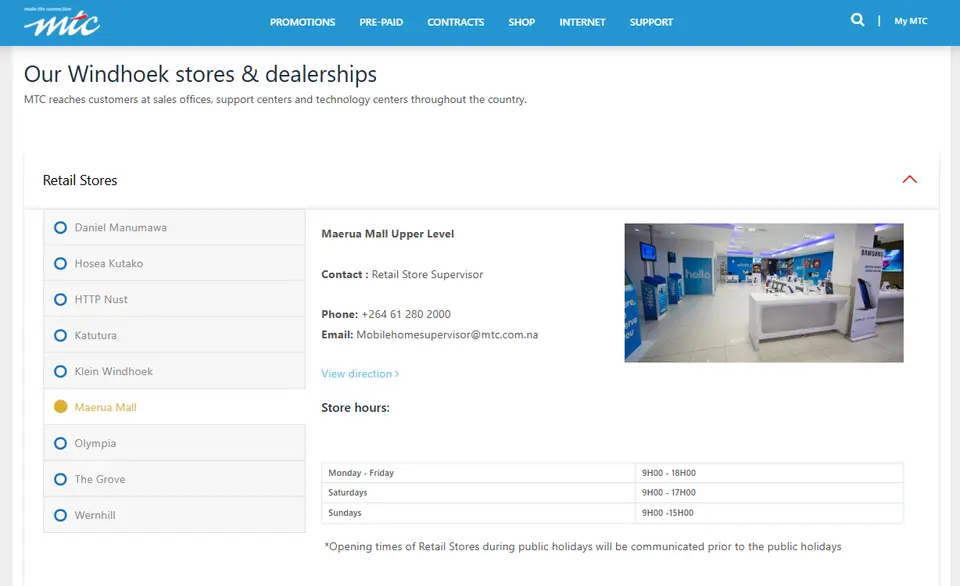The width and height of the screenshot is (960, 586).
Task: Open the PROMOTIONS menu
Action: click(x=302, y=22)
